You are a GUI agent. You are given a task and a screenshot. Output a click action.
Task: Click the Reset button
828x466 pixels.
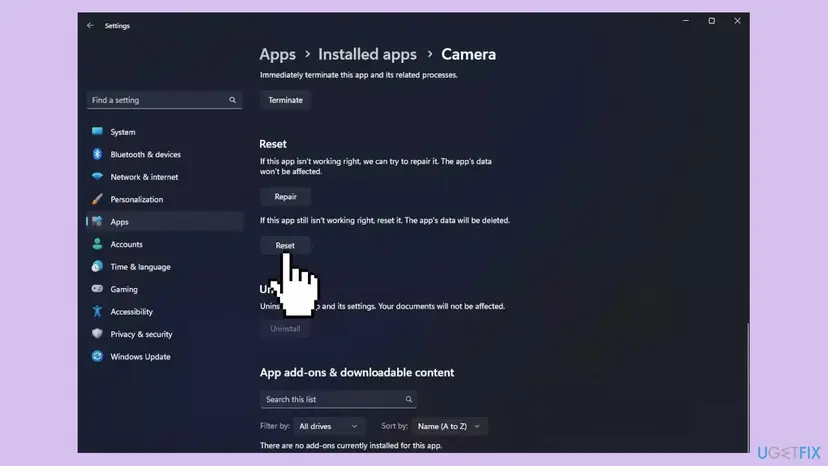click(285, 245)
